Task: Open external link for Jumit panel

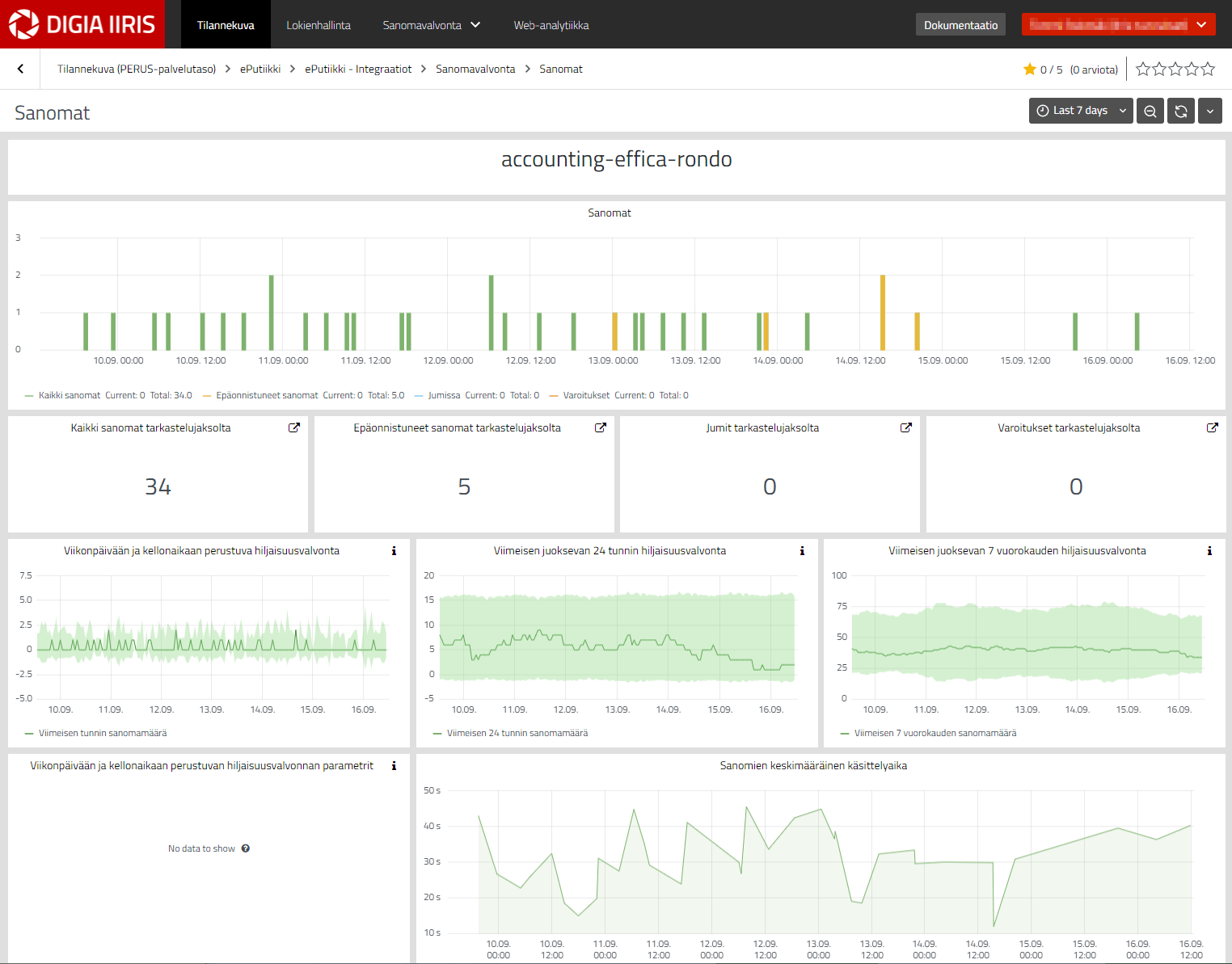Action: [x=906, y=427]
